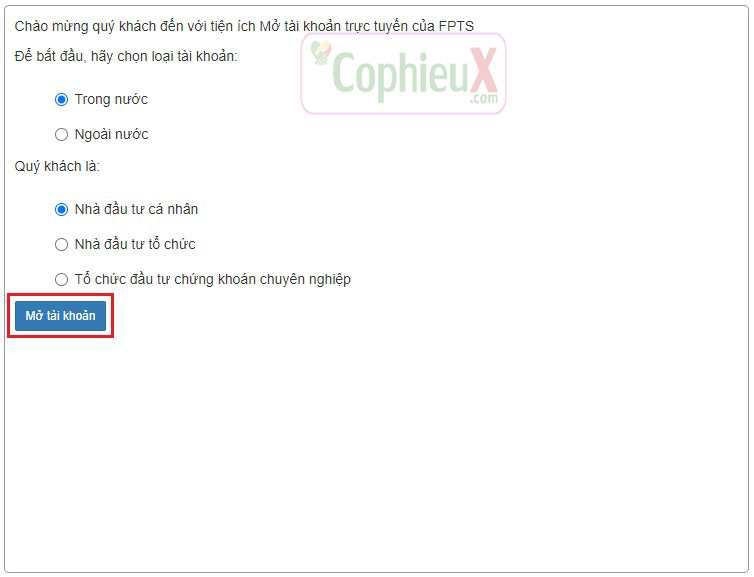Click the leaf icon in the CophieuX logo
Screen dimensions: 754x577
(x=321, y=55)
